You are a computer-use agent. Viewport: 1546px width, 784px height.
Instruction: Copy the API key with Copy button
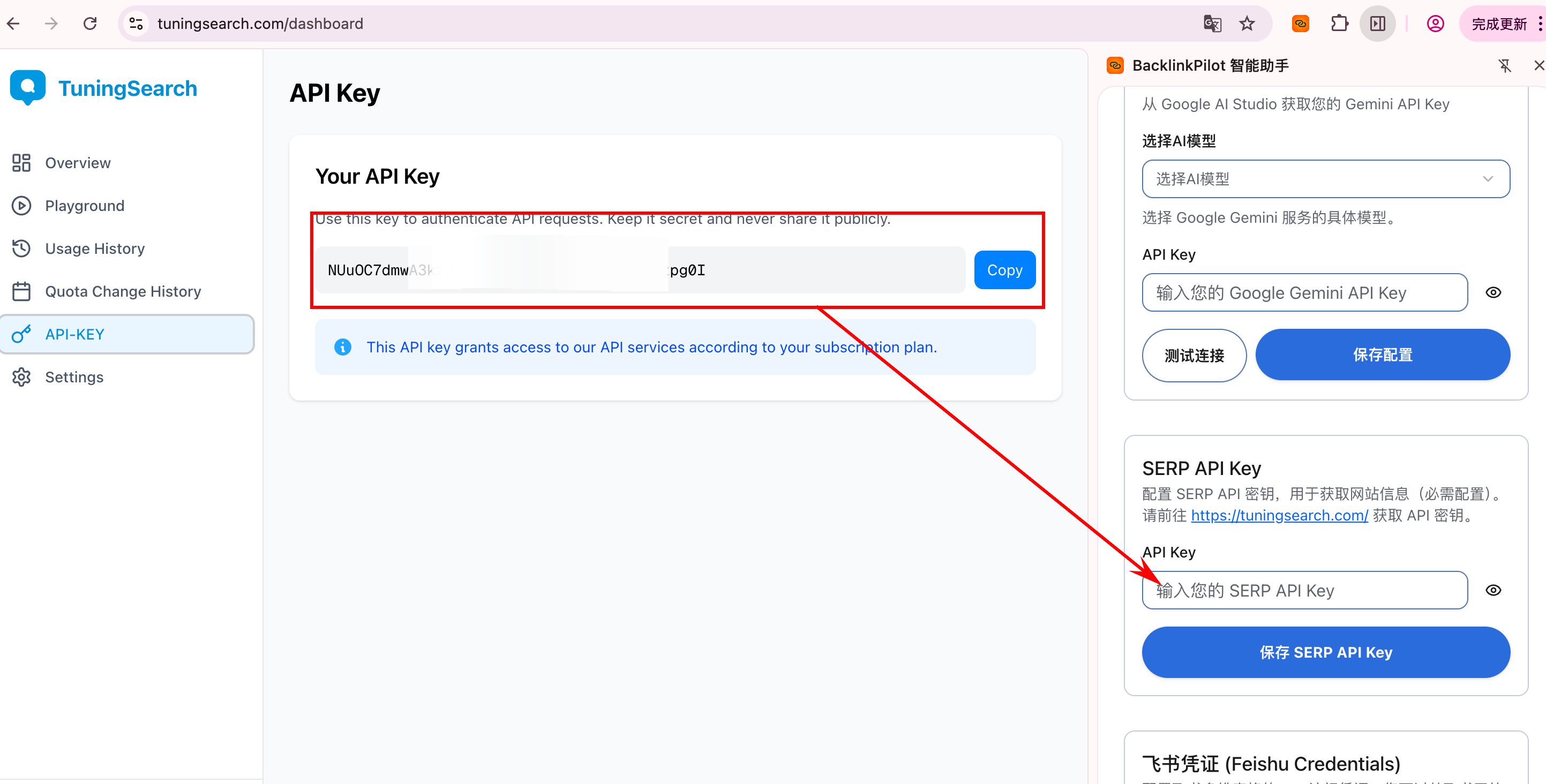click(1004, 270)
